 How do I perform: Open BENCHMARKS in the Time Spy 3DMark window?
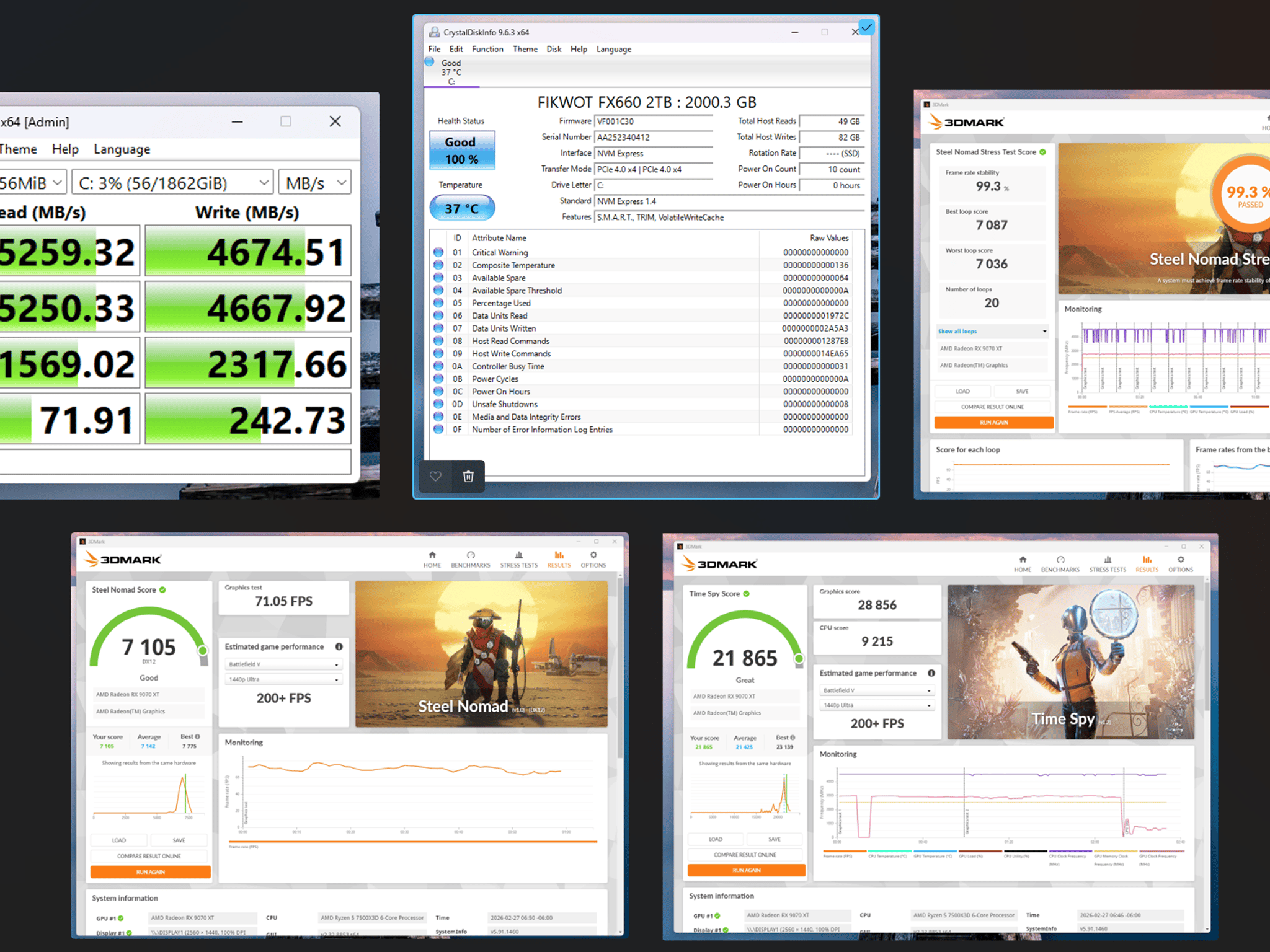click(1060, 564)
